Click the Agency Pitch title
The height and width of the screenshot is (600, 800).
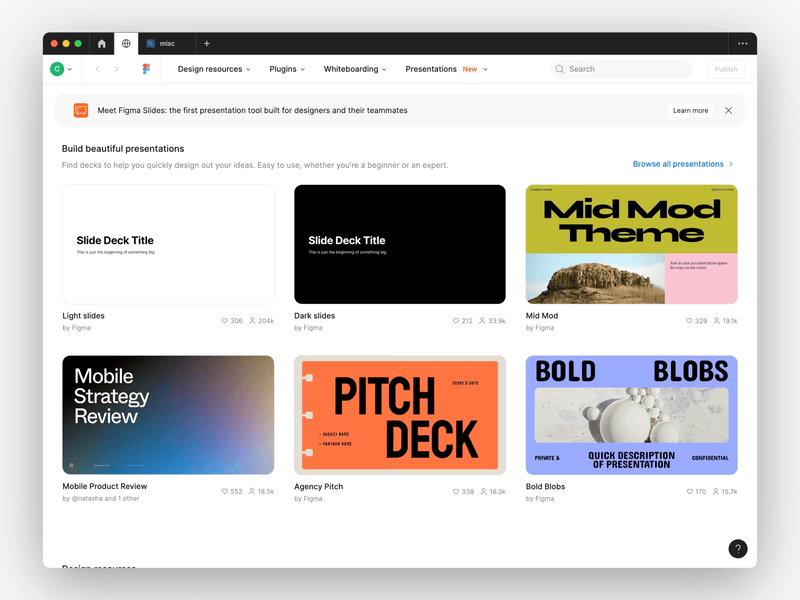click(318, 487)
